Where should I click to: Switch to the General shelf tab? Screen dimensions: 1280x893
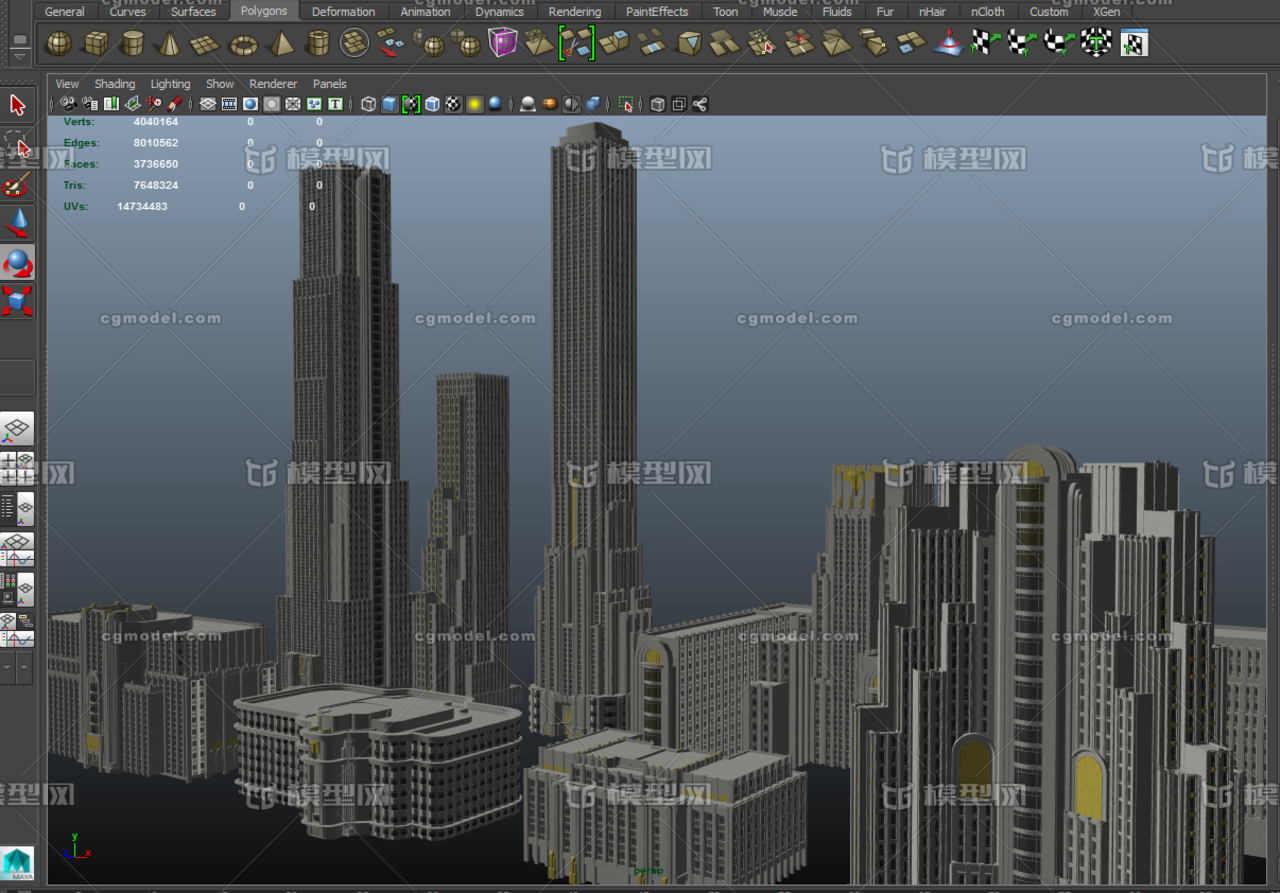pos(65,12)
